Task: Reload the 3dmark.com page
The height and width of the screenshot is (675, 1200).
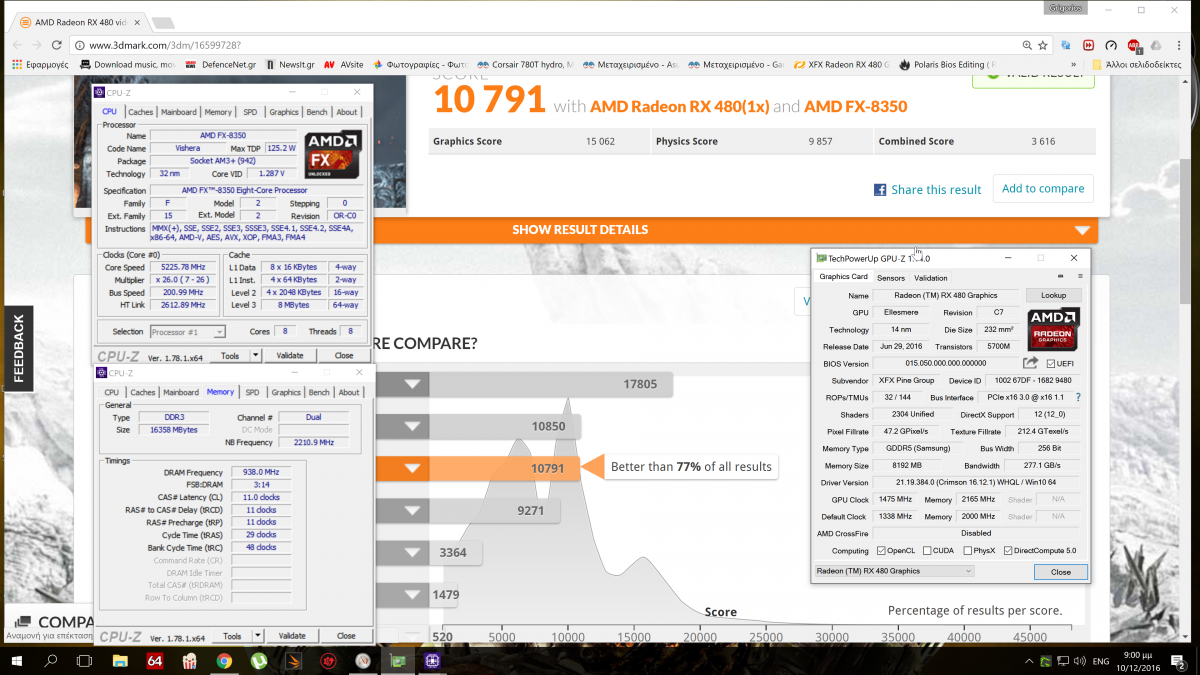Action: coord(56,45)
